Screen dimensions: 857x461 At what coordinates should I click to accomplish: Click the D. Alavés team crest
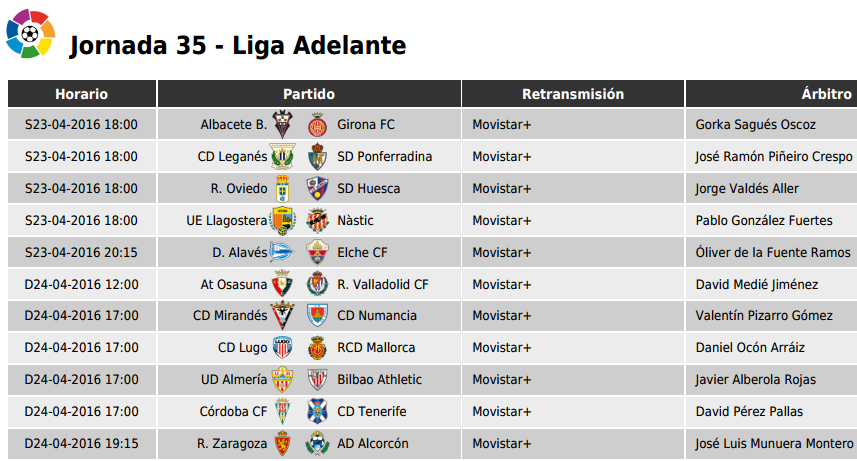coord(283,252)
